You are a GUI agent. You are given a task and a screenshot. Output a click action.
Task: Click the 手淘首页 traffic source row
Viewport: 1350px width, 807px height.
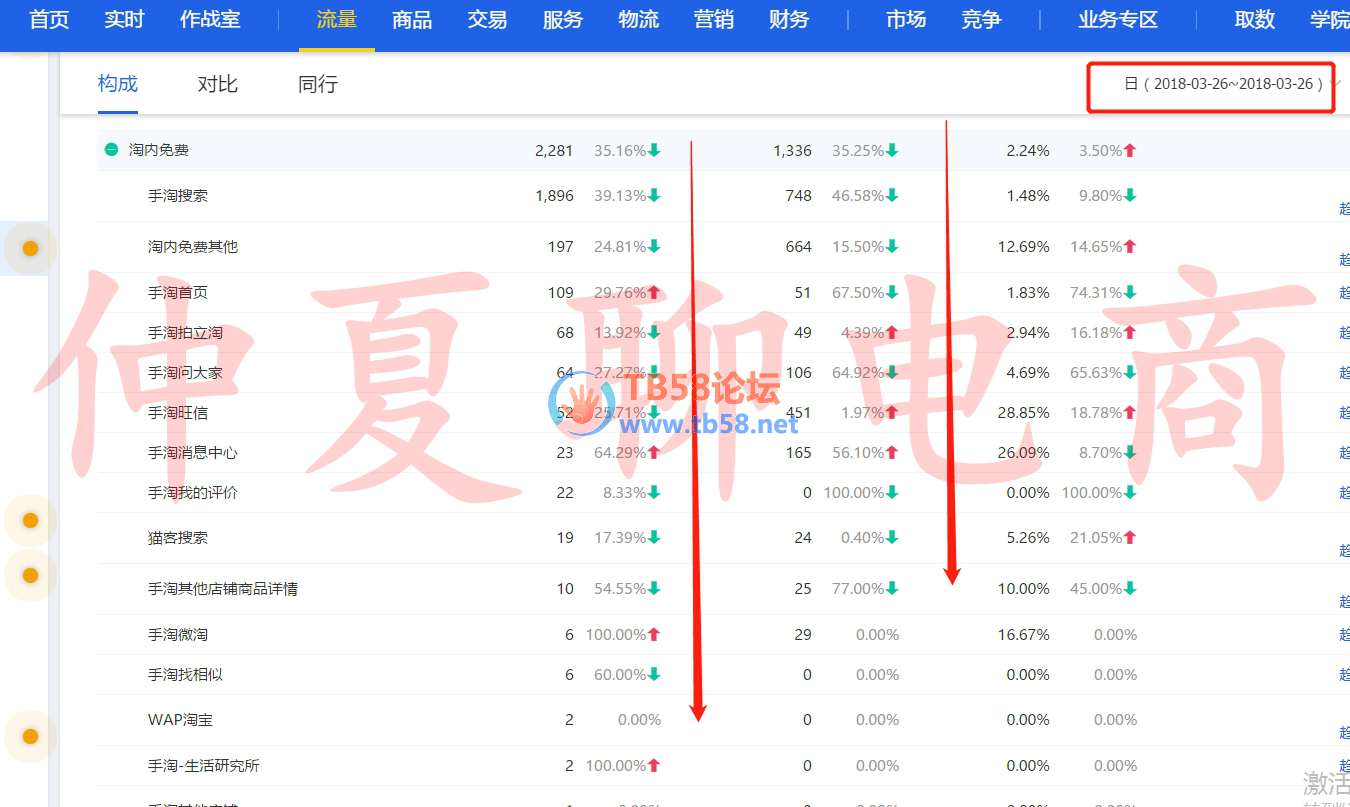coord(178,293)
